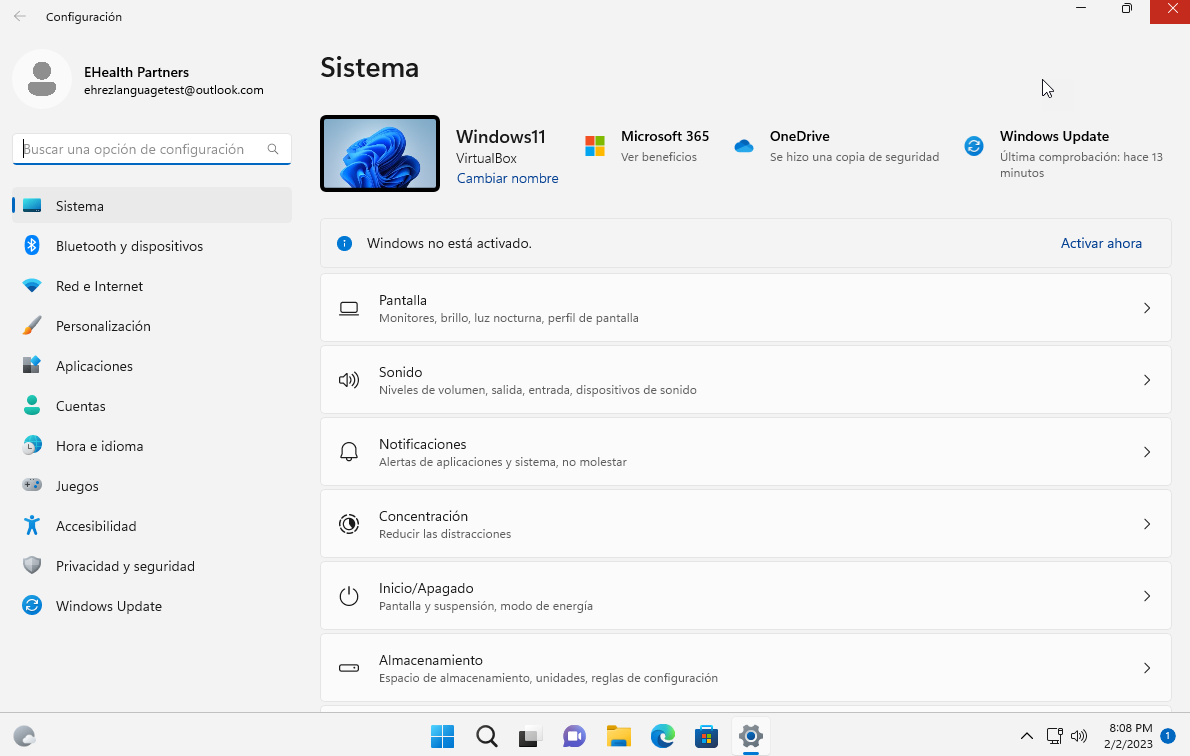The width and height of the screenshot is (1190, 756).
Task: Expand the Sonido settings row chevron
Action: (x=1147, y=380)
